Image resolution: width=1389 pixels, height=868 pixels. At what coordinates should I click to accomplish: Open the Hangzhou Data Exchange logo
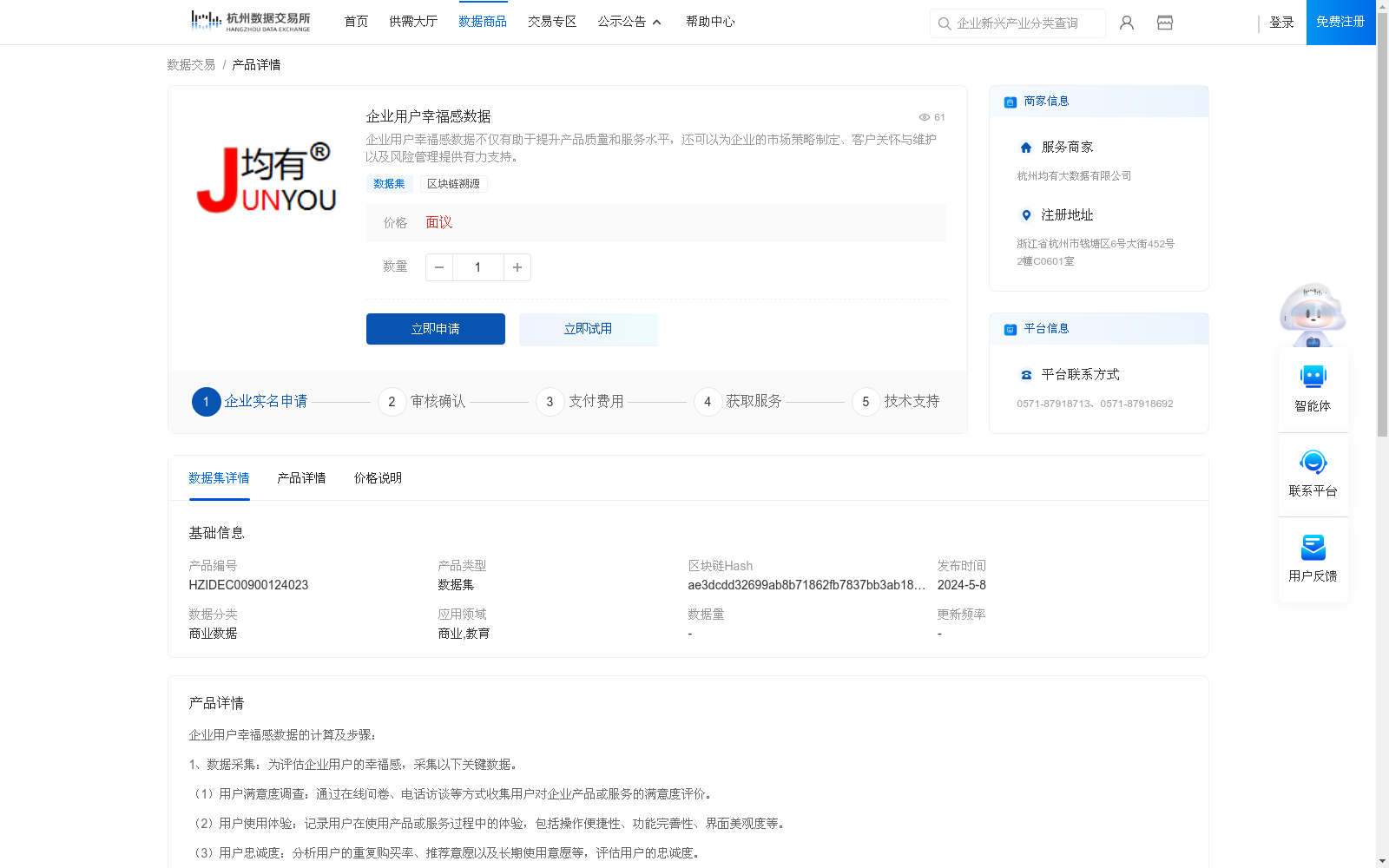[250, 22]
